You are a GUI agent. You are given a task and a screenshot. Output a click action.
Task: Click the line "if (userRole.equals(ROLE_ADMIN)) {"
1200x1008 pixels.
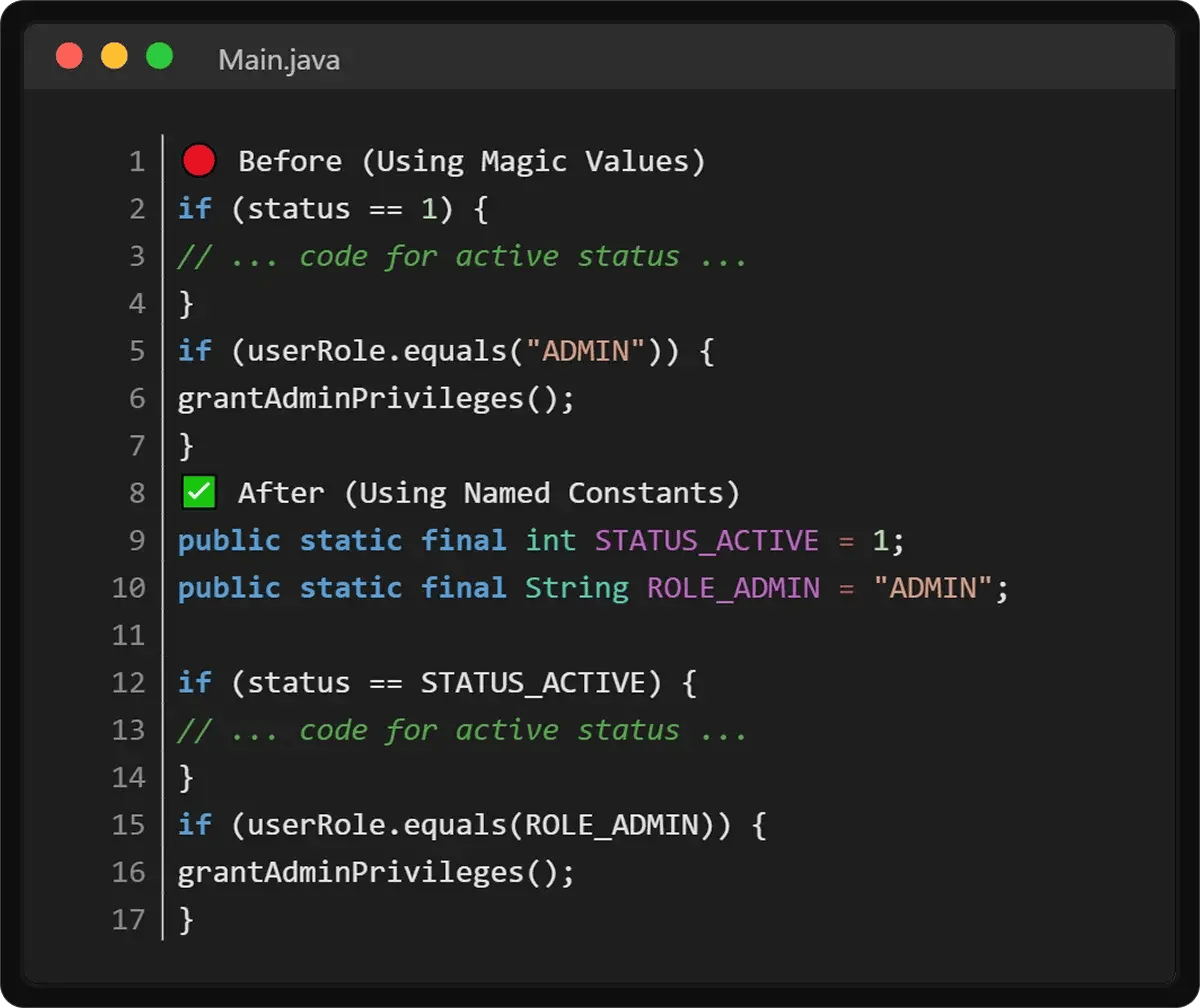(472, 825)
